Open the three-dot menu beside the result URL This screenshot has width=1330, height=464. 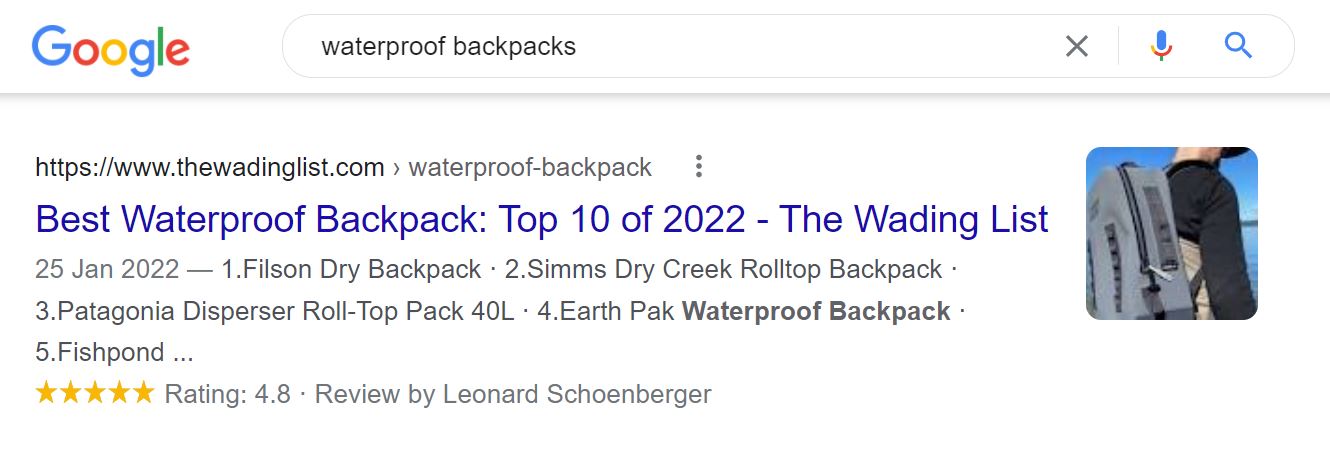pos(699,167)
